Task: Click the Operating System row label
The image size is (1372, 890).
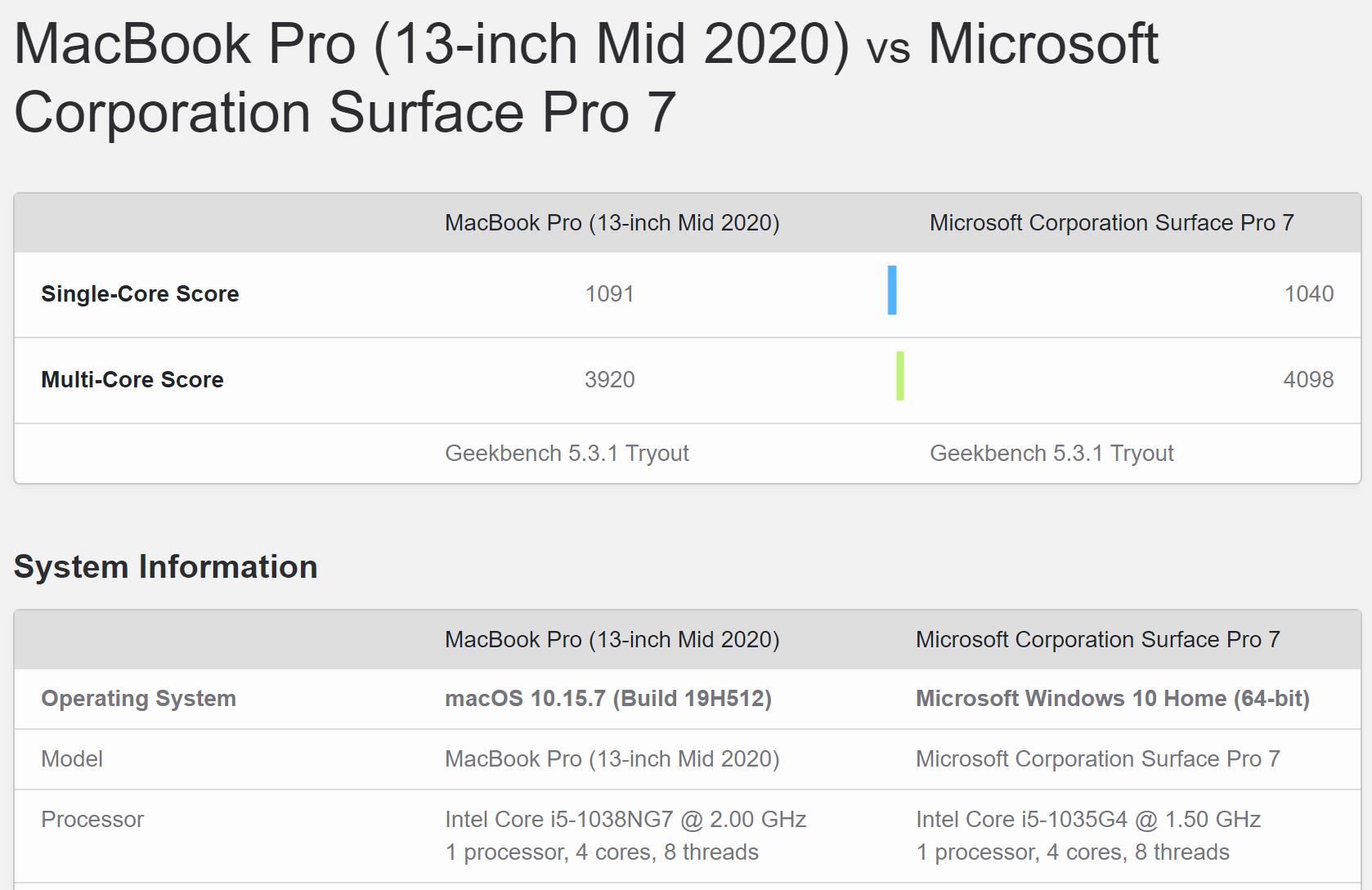Action: click(138, 699)
